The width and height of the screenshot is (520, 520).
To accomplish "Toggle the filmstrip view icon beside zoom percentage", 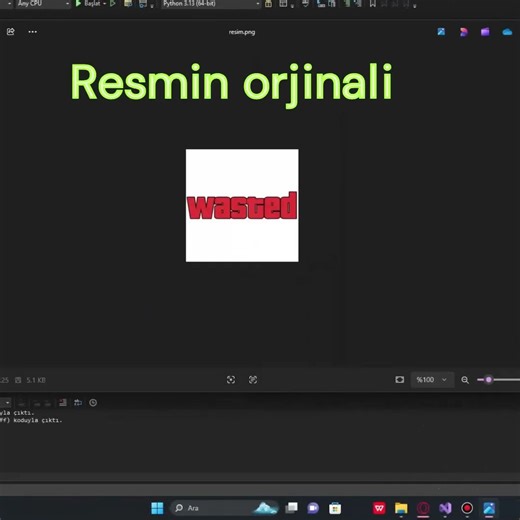I will (400, 380).
